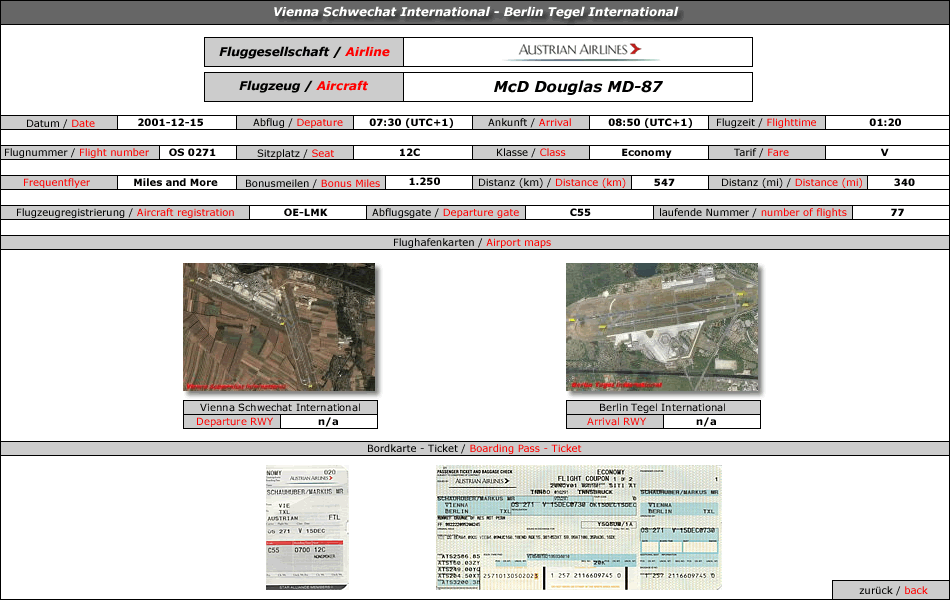The image size is (950, 600).
Task: Click the Flughafenkarten / Airport maps heading
Action: click(472, 242)
